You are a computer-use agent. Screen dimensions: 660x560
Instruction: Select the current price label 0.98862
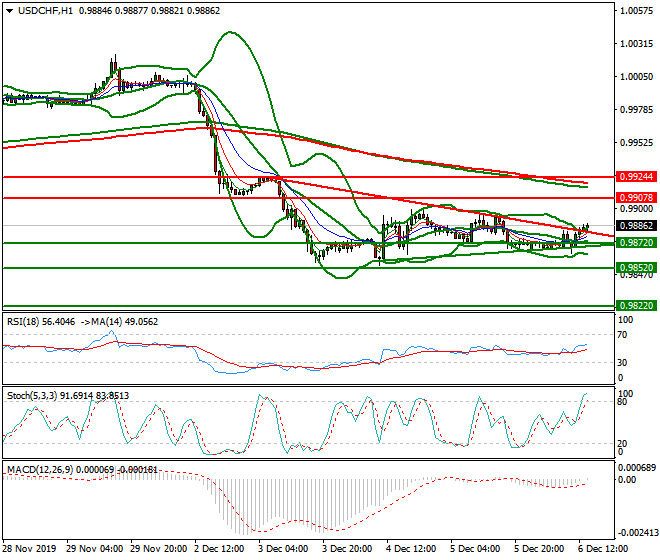636,226
